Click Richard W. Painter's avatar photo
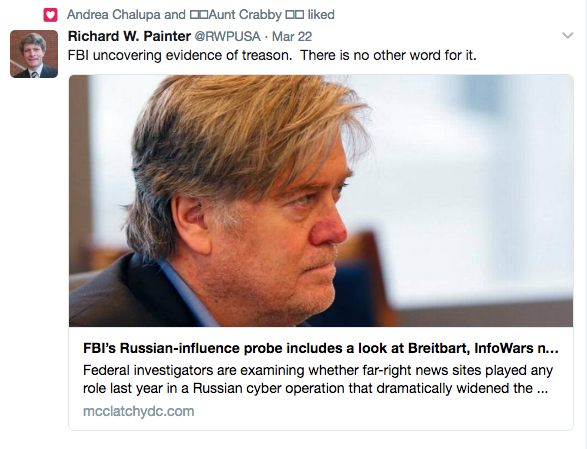 tap(34, 54)
